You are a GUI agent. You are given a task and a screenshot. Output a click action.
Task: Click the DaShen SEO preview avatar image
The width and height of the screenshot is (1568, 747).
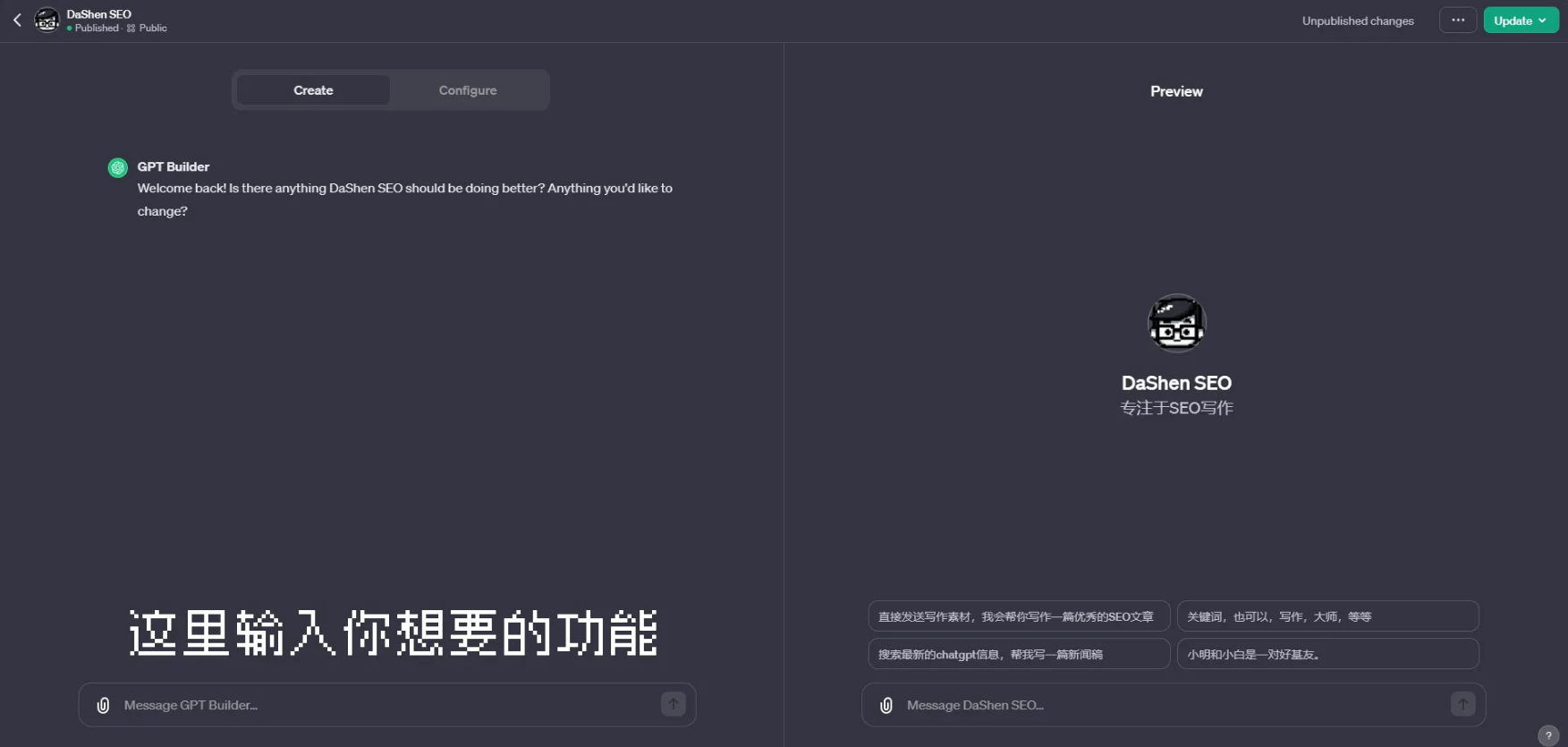[1177, 323]
